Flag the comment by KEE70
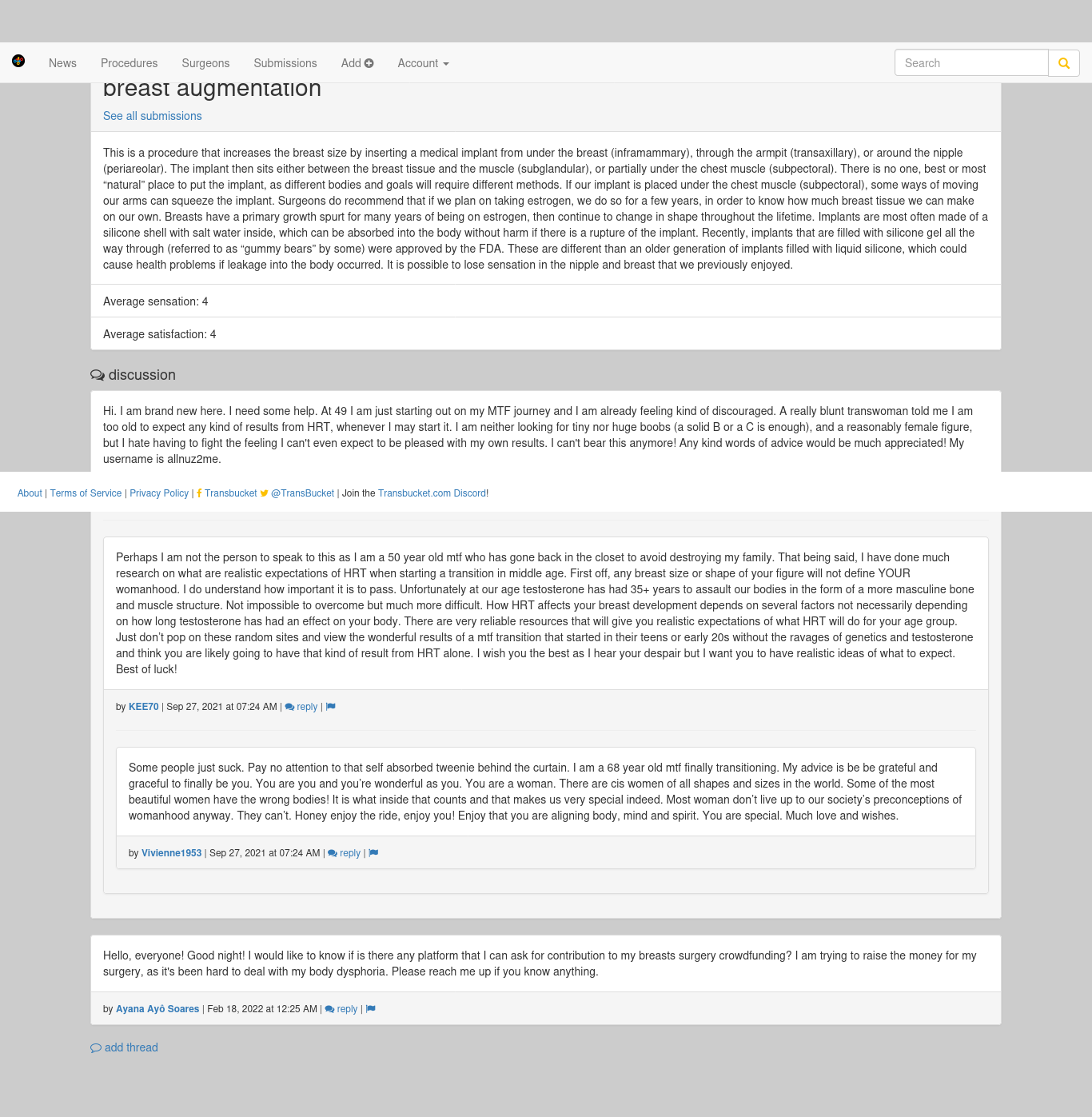Image resolution: width=1092 pixels, height=1117 pixels. 331,707
